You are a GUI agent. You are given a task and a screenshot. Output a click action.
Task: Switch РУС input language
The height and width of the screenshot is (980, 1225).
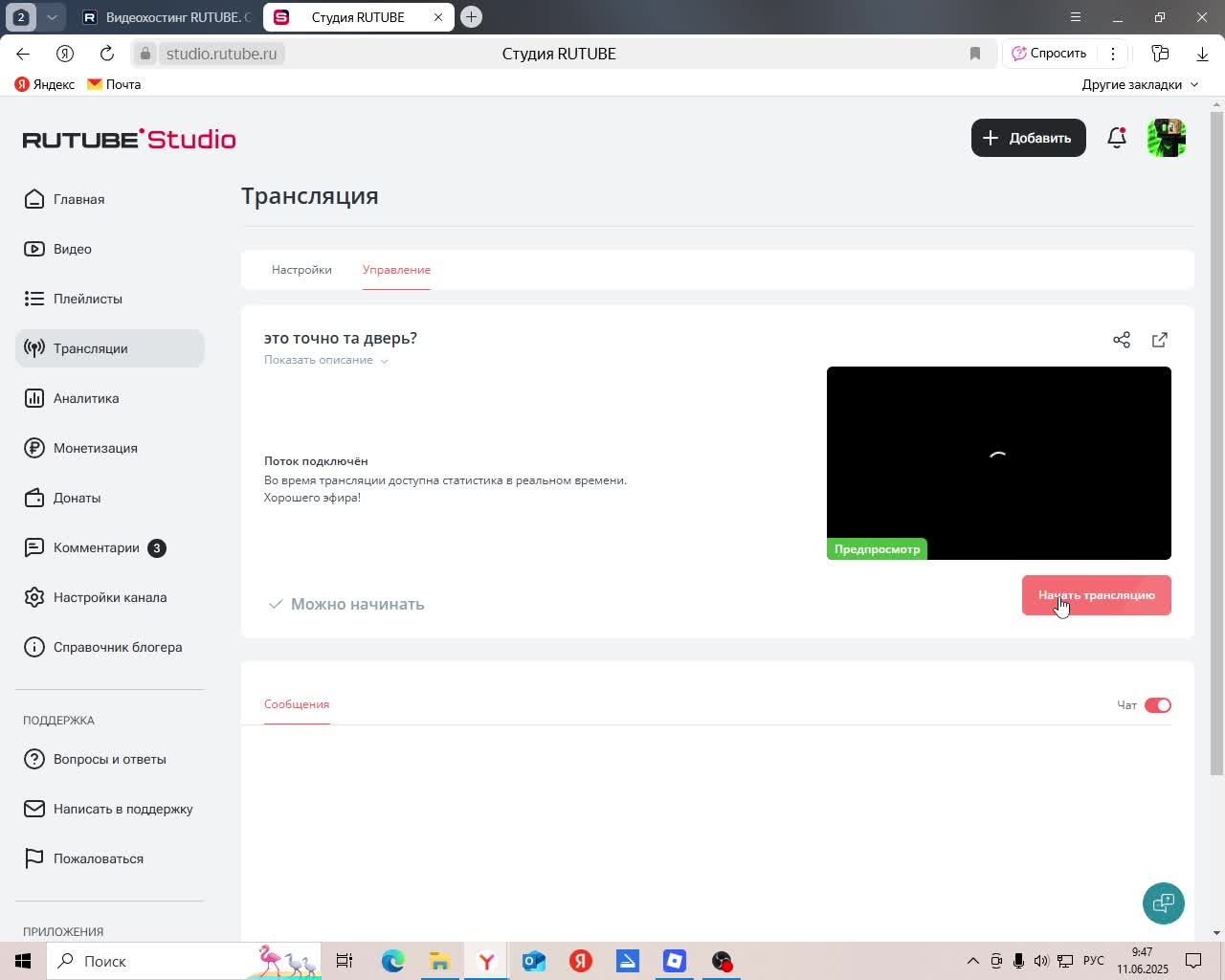[x=1094, y=961]
